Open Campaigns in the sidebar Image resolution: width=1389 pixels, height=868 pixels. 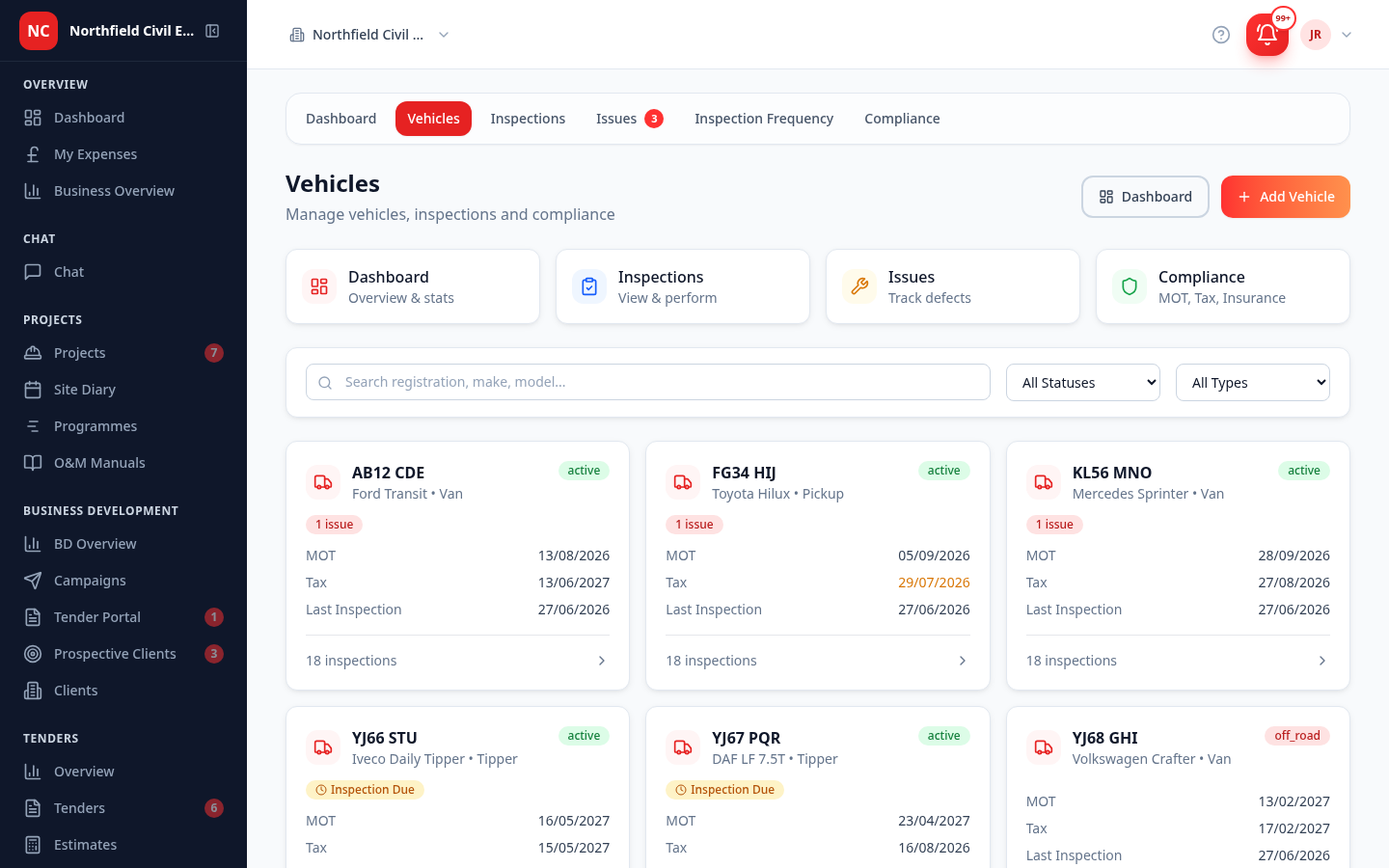pos(123,581)
